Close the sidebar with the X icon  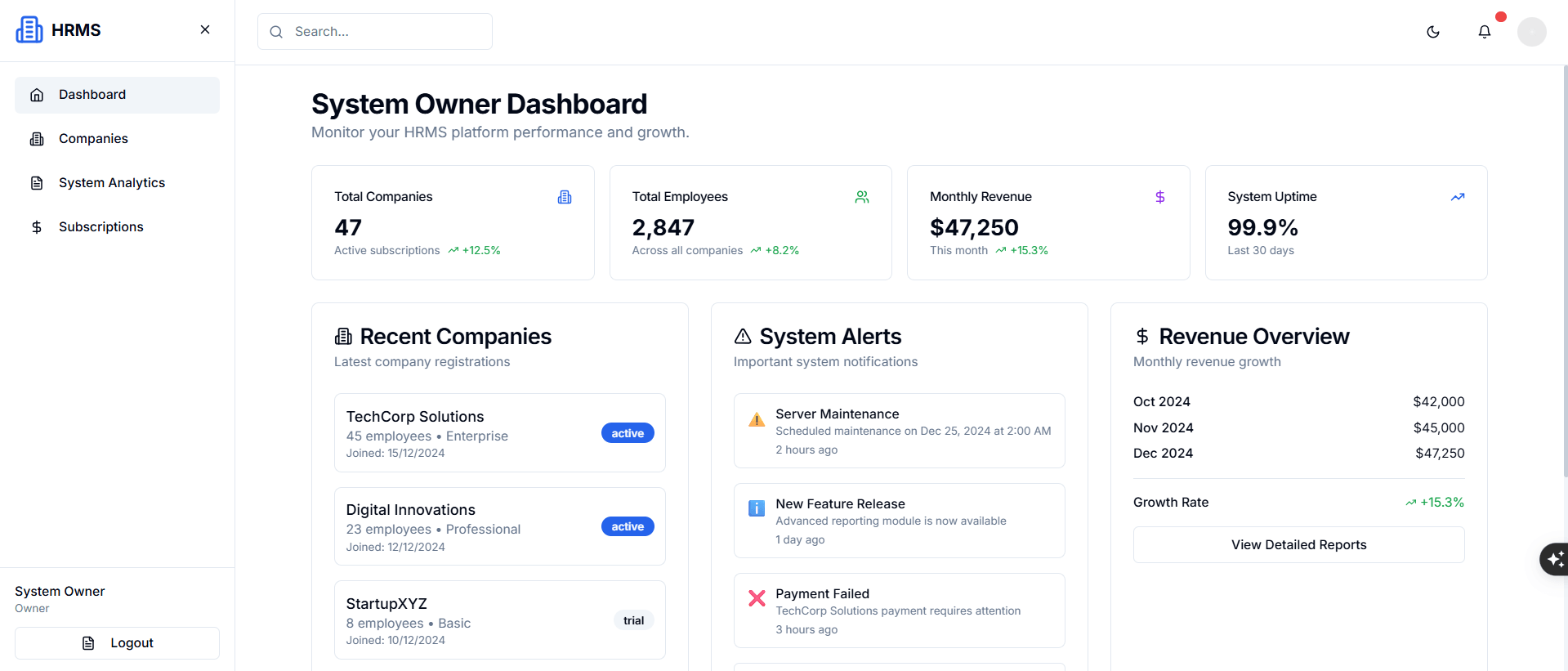point(205,29)
